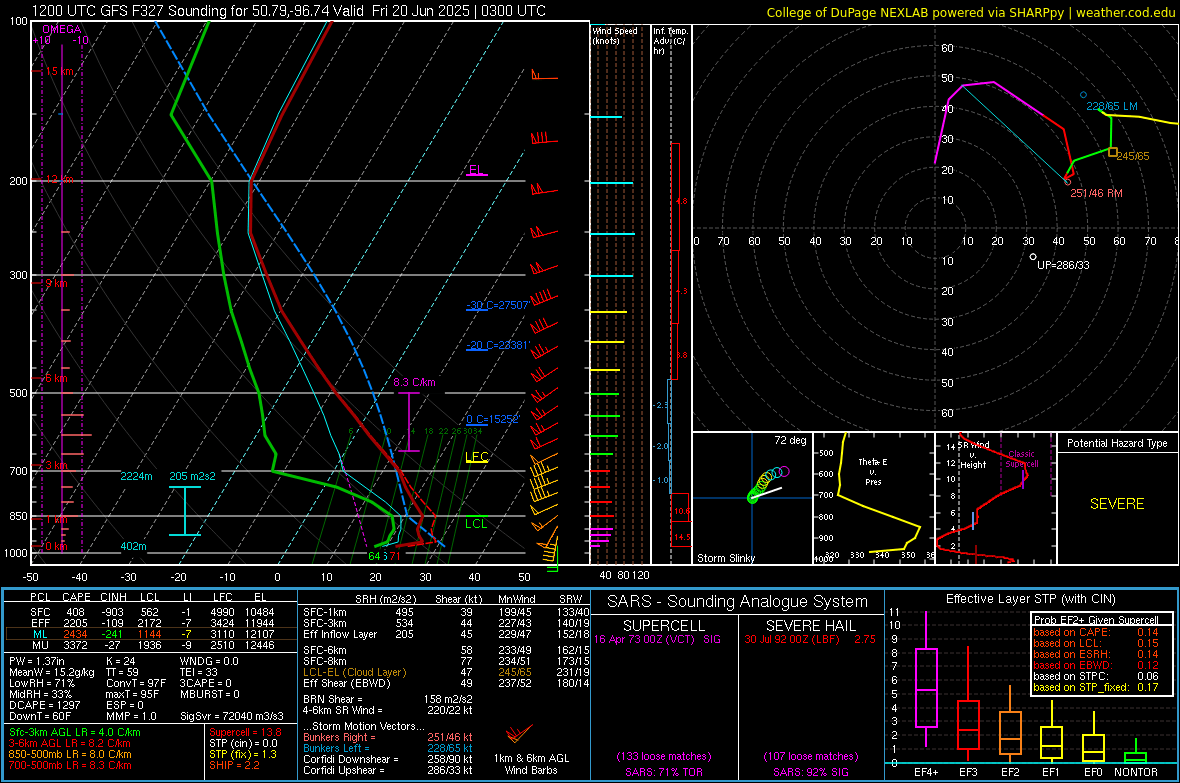Click the EF3 red box plot

[968, 704]
